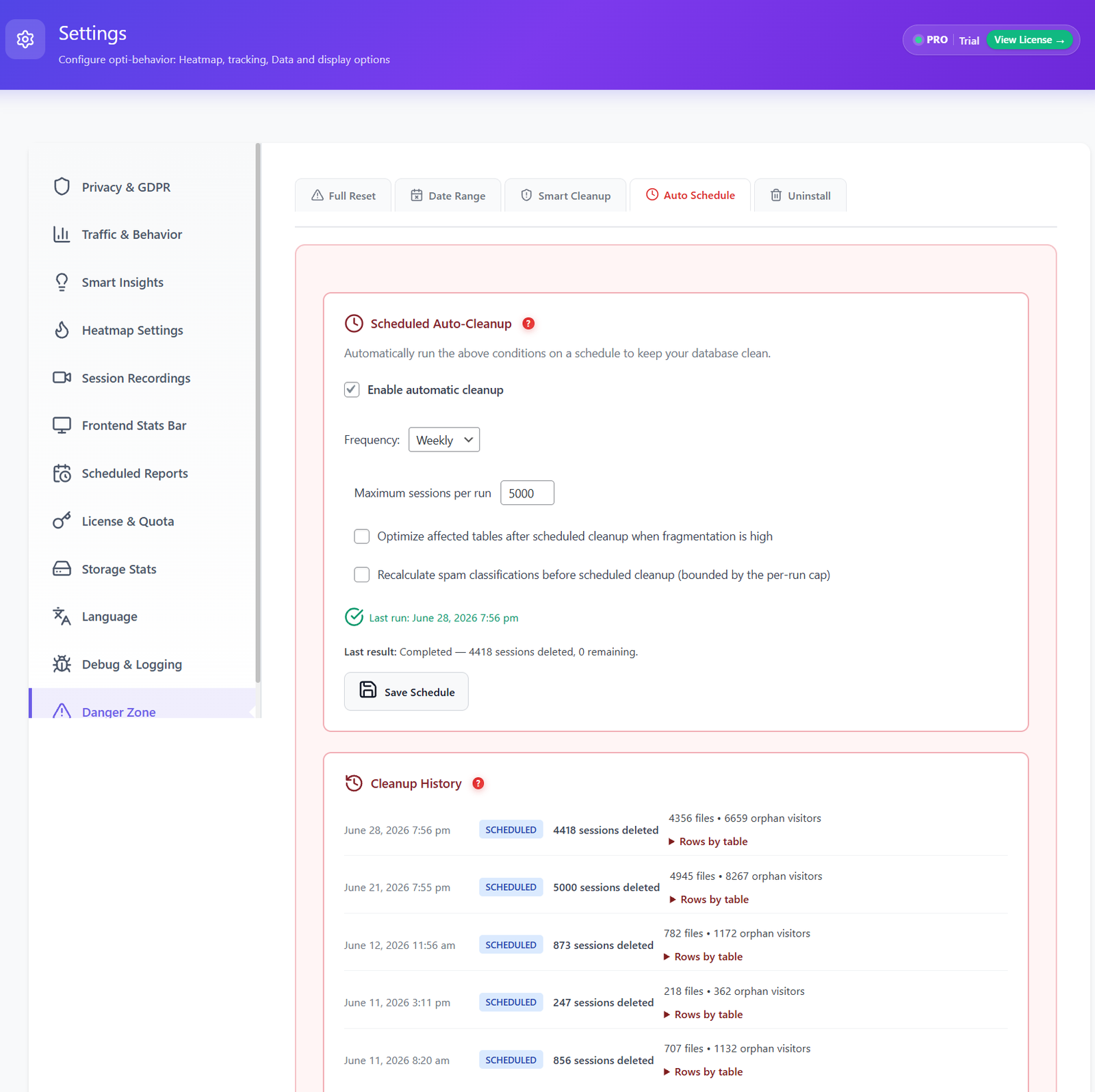This screenshot has height=1092, width=1095.
Task: Expand Rows by table for June 12 entry
Action: 704,957
